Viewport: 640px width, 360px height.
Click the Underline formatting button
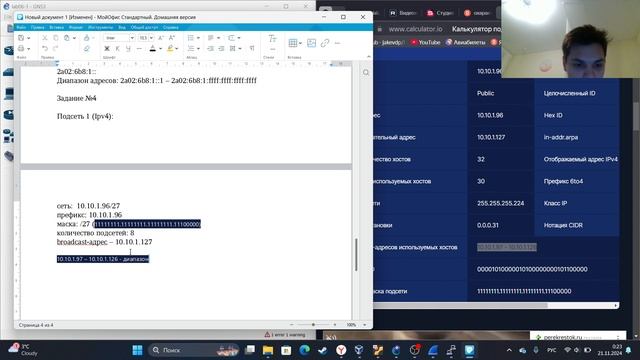tap(128, 49)
